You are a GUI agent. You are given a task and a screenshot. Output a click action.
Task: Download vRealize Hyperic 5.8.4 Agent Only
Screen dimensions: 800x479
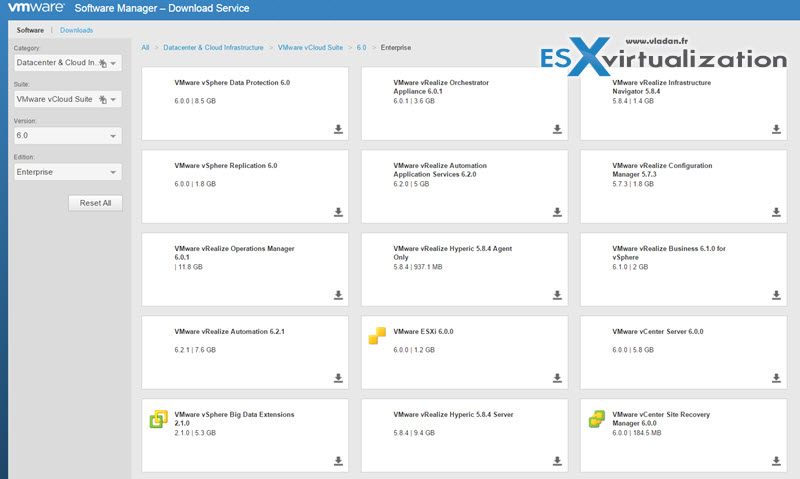coord(557,295)
